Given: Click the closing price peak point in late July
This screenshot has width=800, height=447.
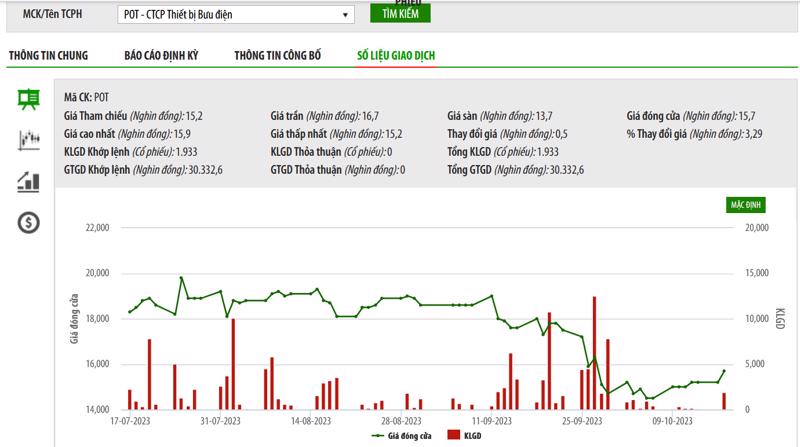Looking at the screenshot, I should click(181, 278).
